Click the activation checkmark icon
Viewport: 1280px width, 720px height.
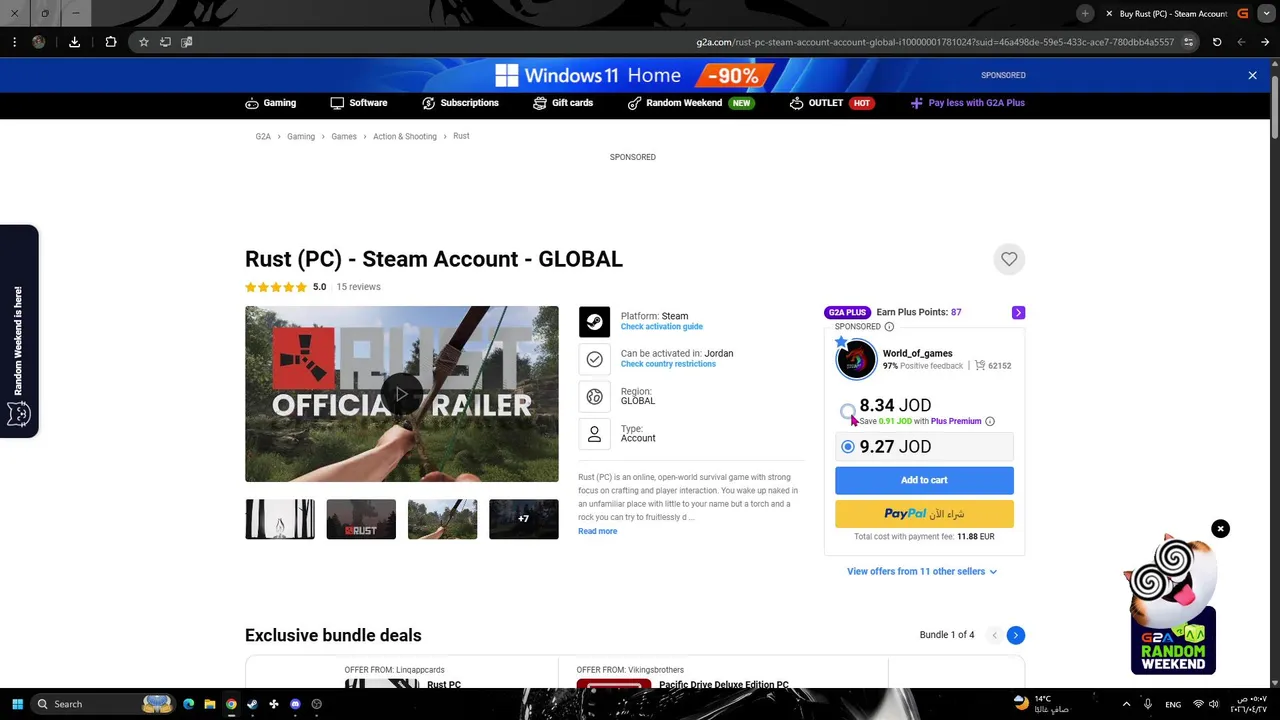(x=594, y=359)
